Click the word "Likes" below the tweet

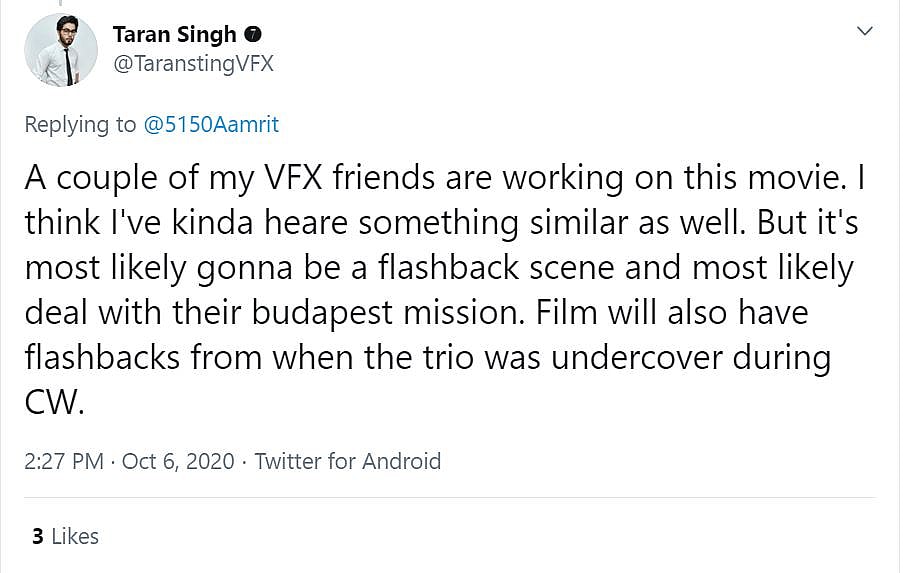click(75, 537)
